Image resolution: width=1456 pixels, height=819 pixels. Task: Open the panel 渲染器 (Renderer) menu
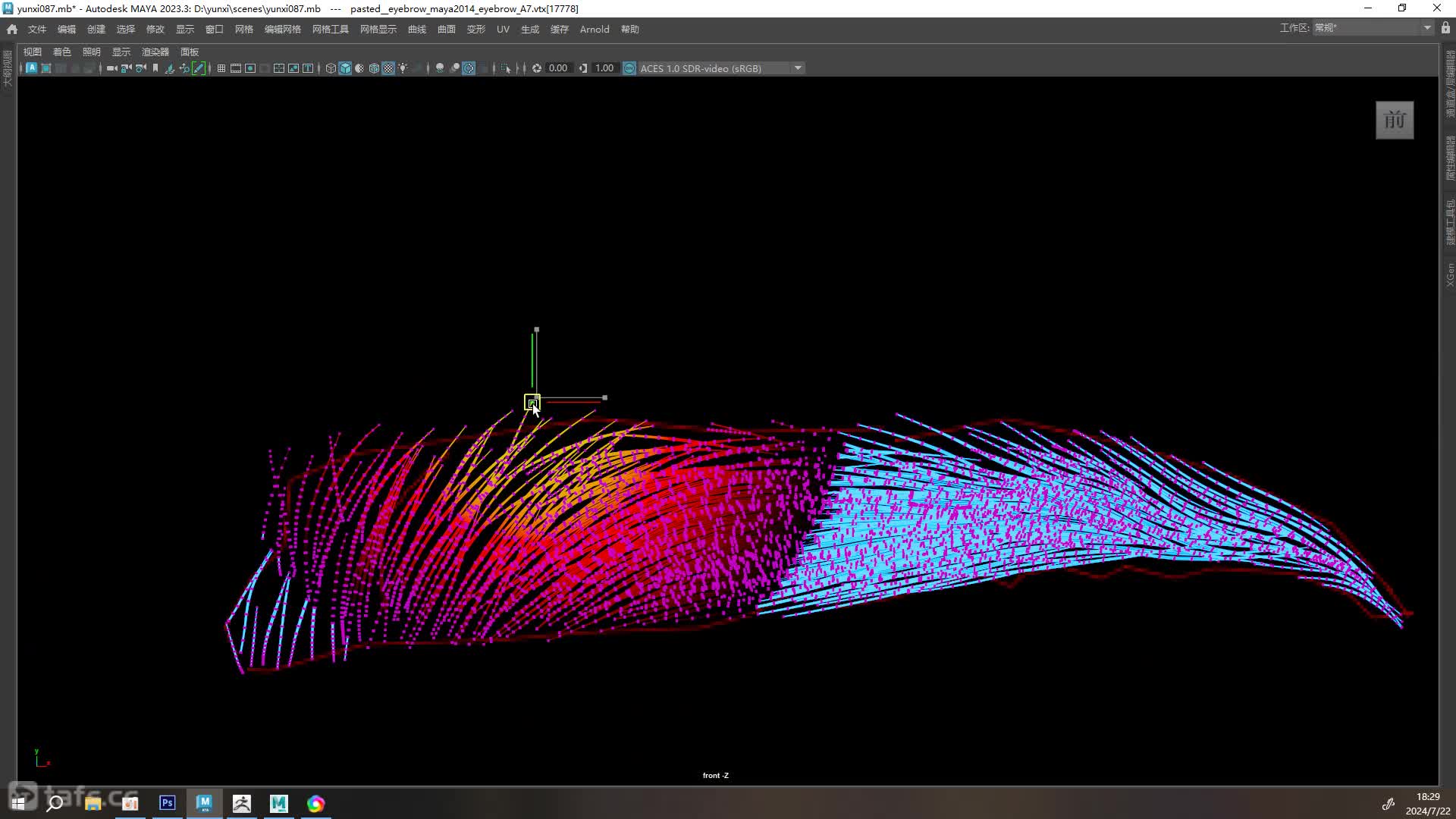[x=155, y=52]
